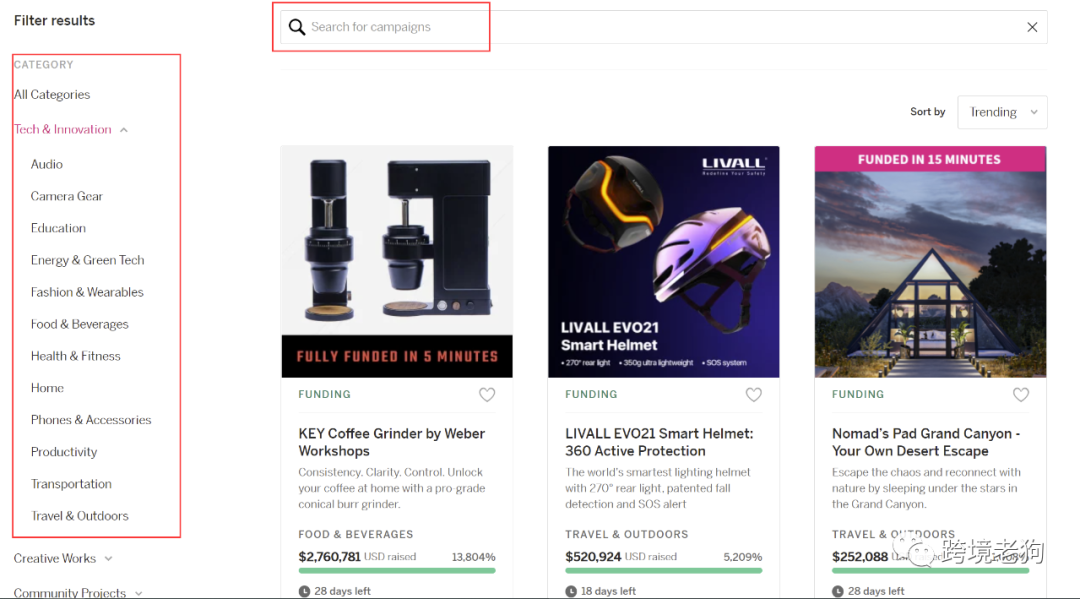Image resolution: width=1080 pixels, height=599 pixels.
Task: Select the Transportation subcategory
Action: point(71,484)
